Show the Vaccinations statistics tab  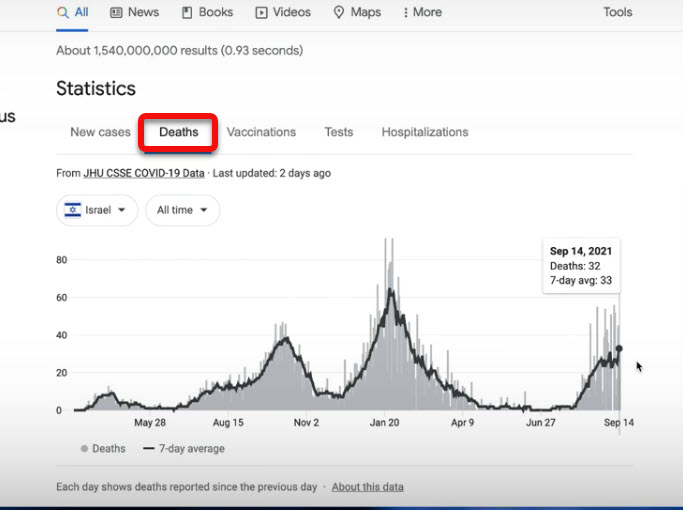pyautogui.click(x=261, y=132)
